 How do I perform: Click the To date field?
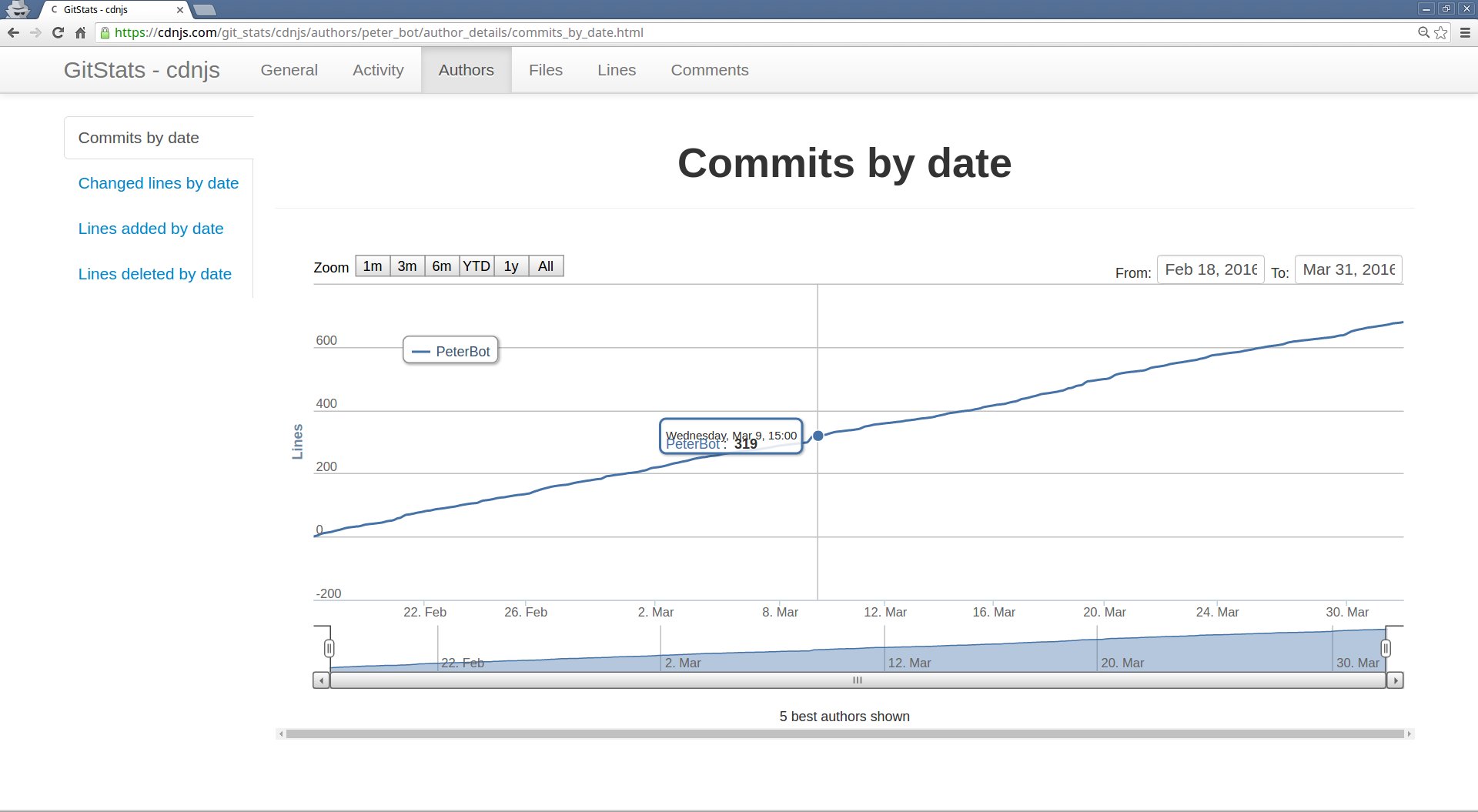pyautogui.click(x=1349, y=269)
